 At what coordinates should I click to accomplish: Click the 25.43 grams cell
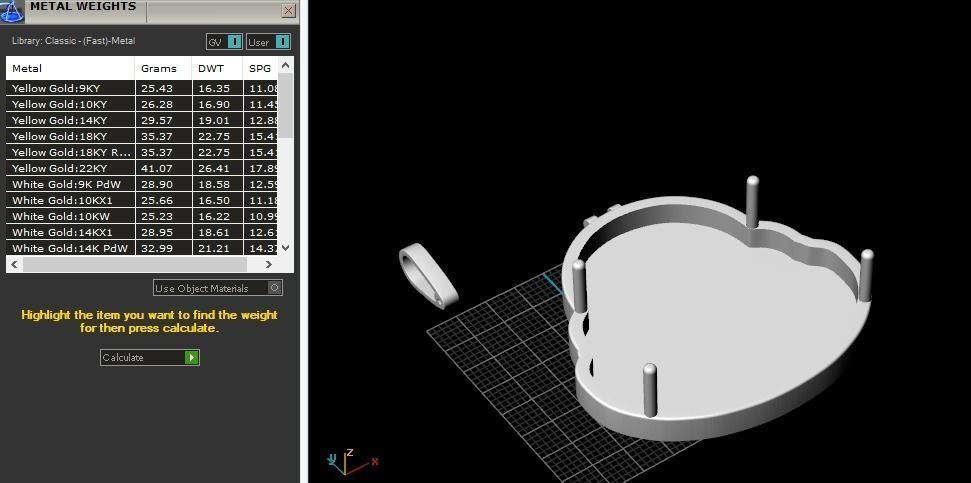(163, 88)
